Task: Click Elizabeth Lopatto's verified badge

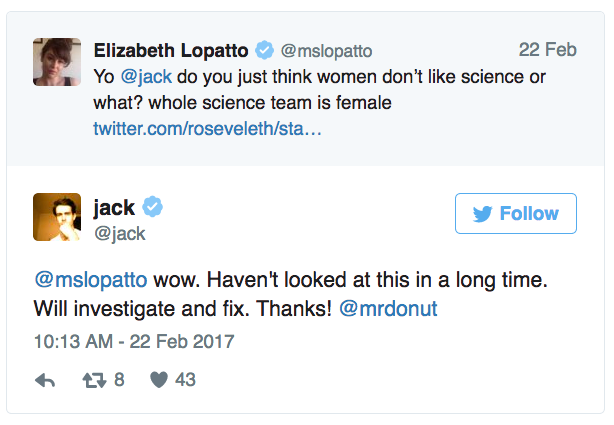Action: click(264, 51)
